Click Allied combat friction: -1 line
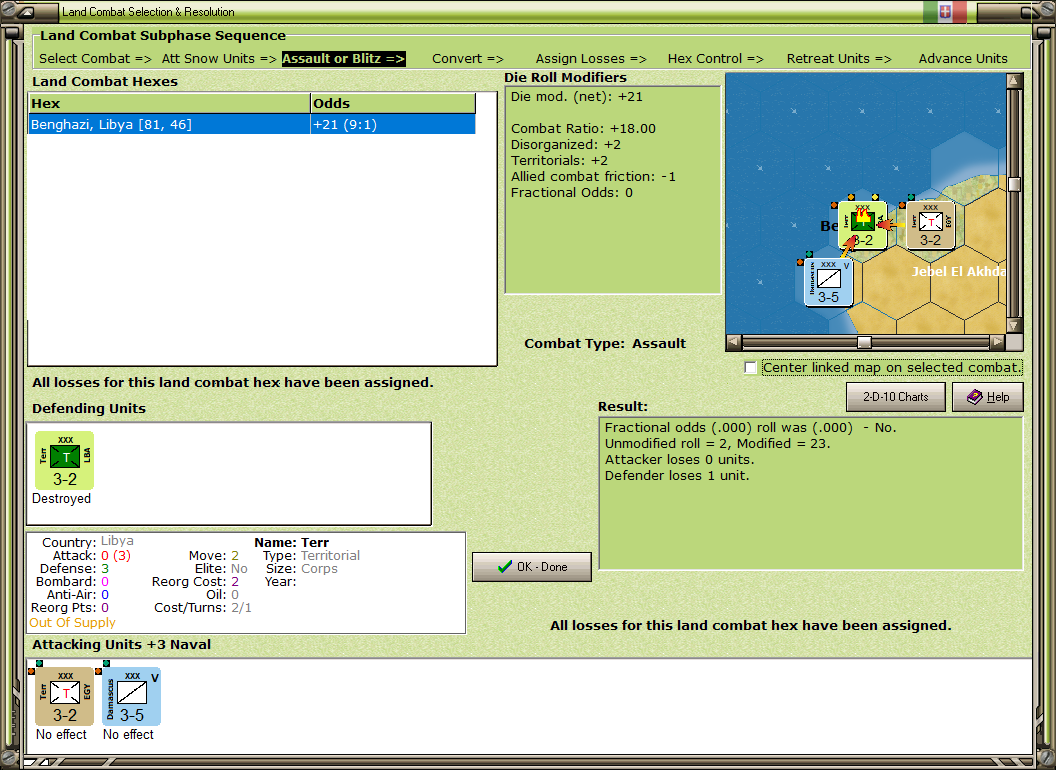This screenshot has width=1056, height=770. (x=593, y=177)
